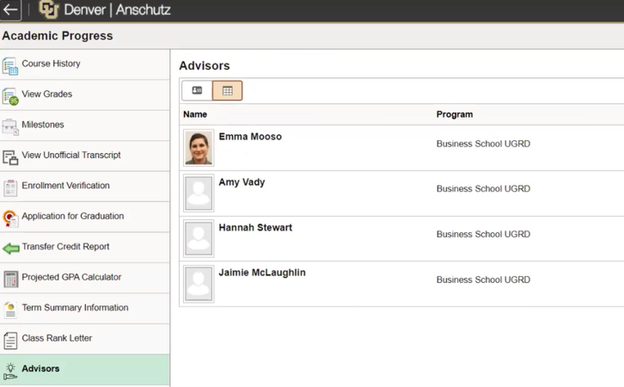The image size is (624, 387).
Task: Click the back arrow button
Action: point(11,10)
